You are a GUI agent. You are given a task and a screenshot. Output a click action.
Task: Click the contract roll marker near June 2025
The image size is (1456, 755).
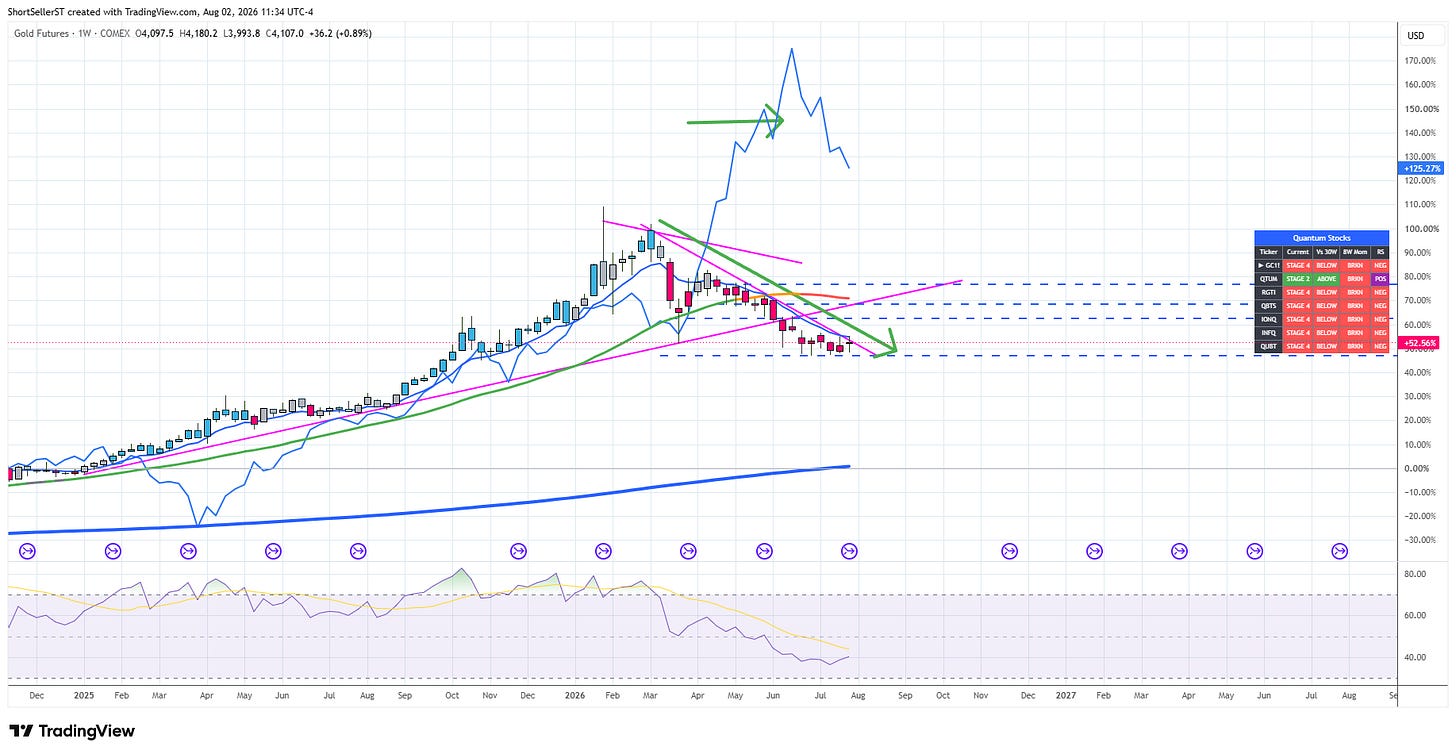point(273,550)
